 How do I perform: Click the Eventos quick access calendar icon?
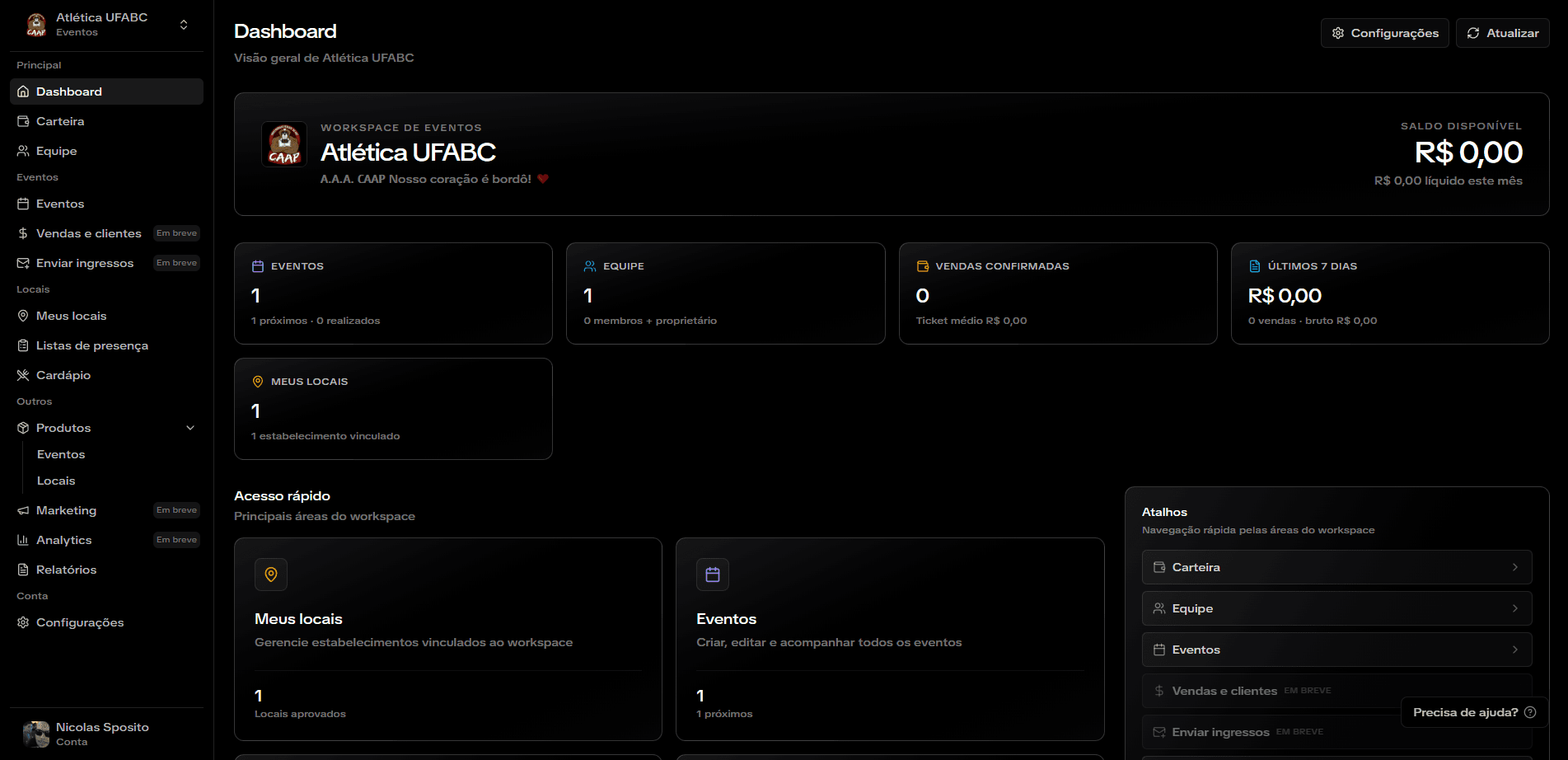(x=713, y=575)
